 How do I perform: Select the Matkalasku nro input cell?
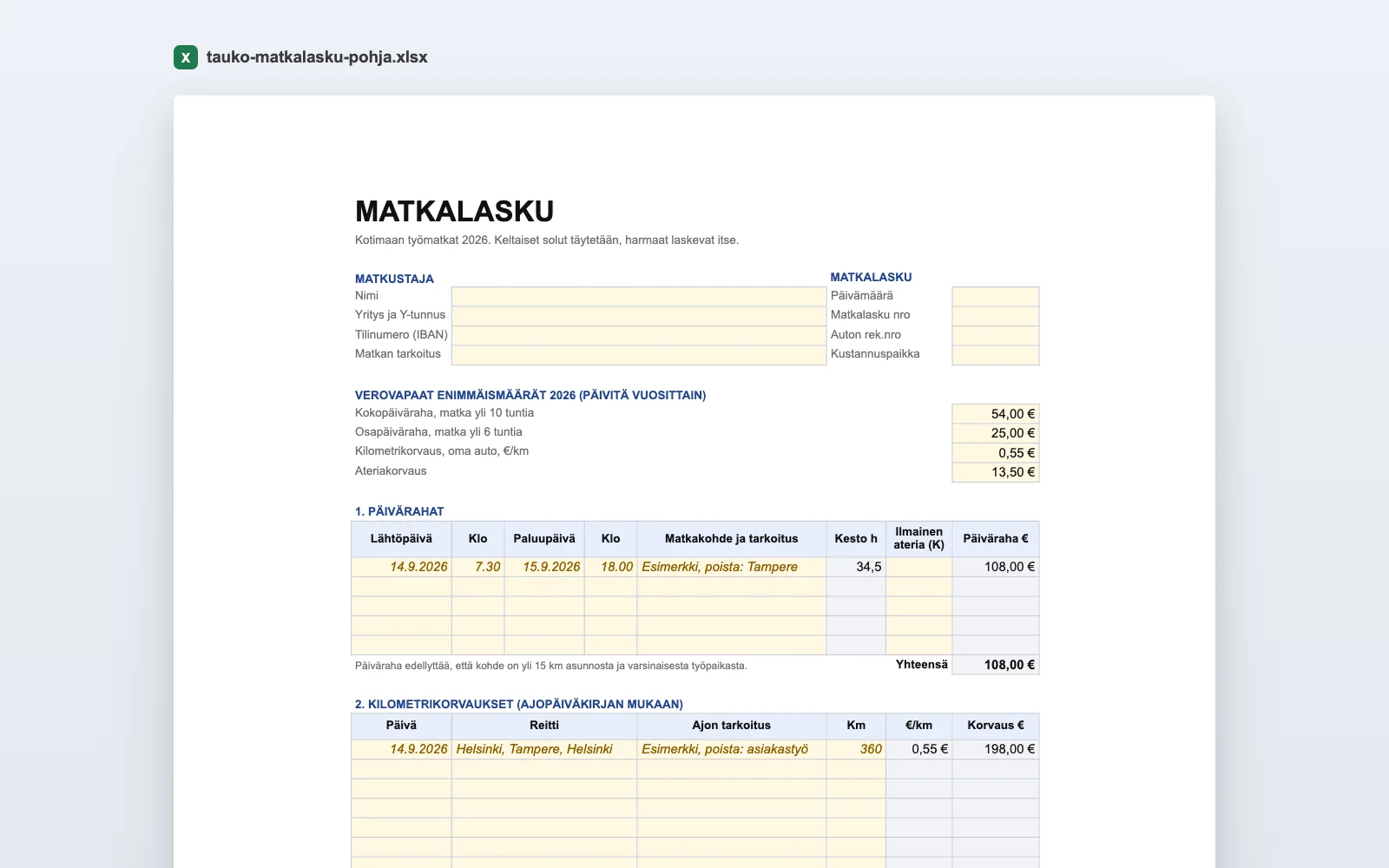coord(996,316)
